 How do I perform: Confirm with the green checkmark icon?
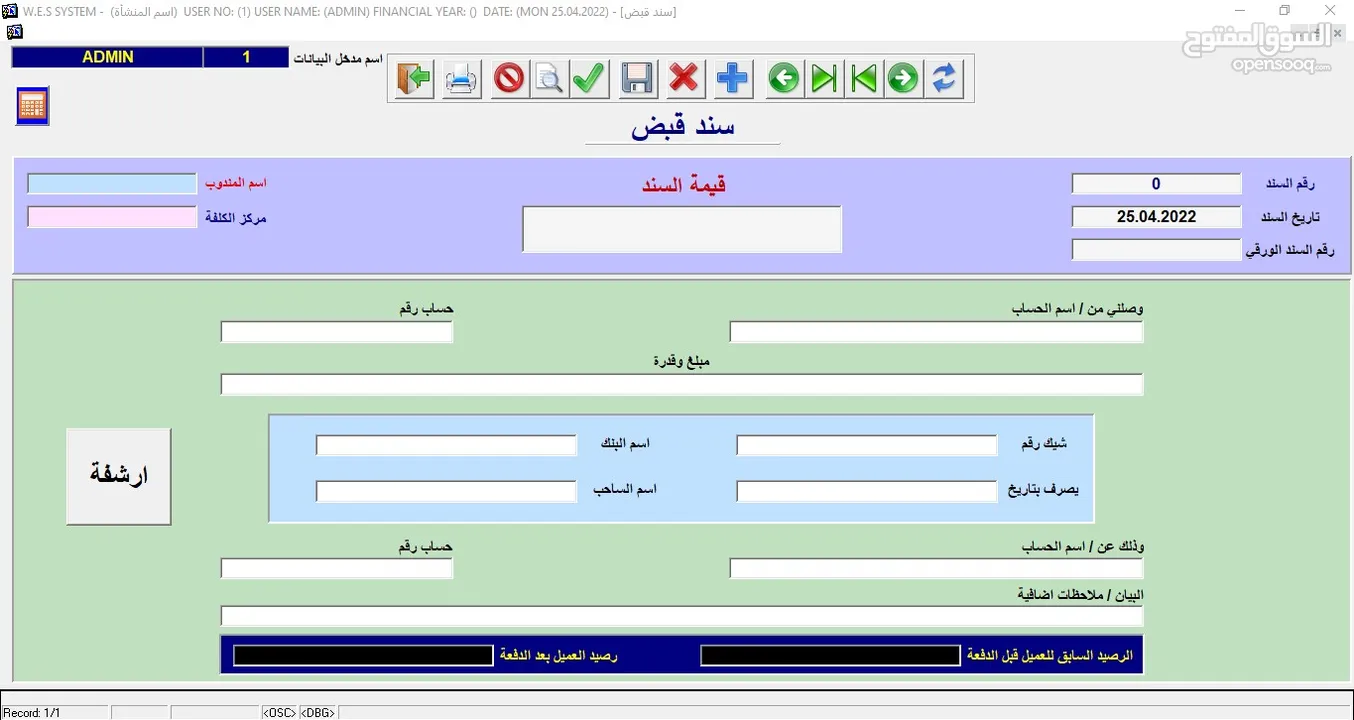pos(589,78)
